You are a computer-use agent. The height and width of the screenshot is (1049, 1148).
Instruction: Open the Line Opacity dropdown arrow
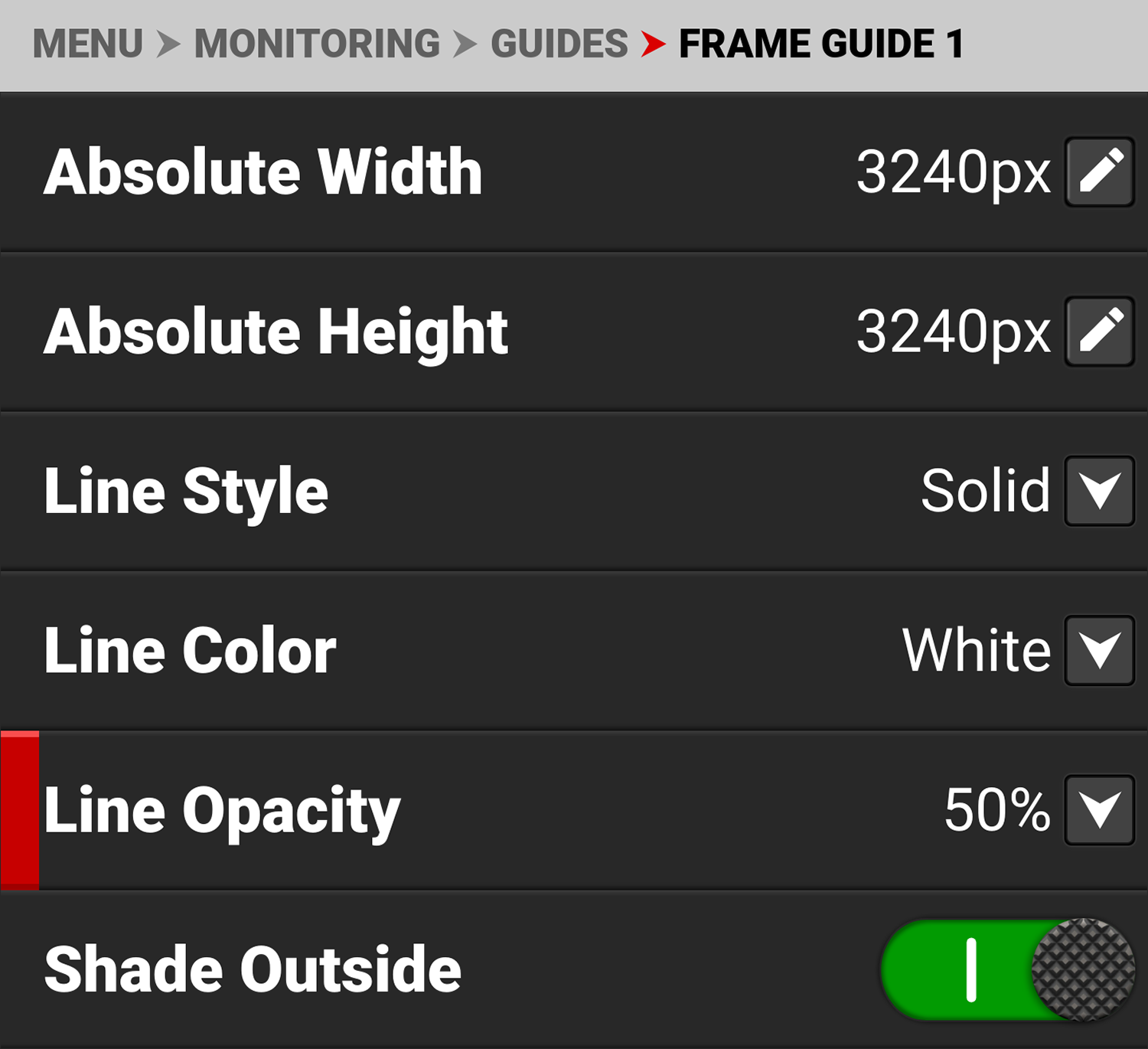pyautogui.click(x=1100, y=810)
